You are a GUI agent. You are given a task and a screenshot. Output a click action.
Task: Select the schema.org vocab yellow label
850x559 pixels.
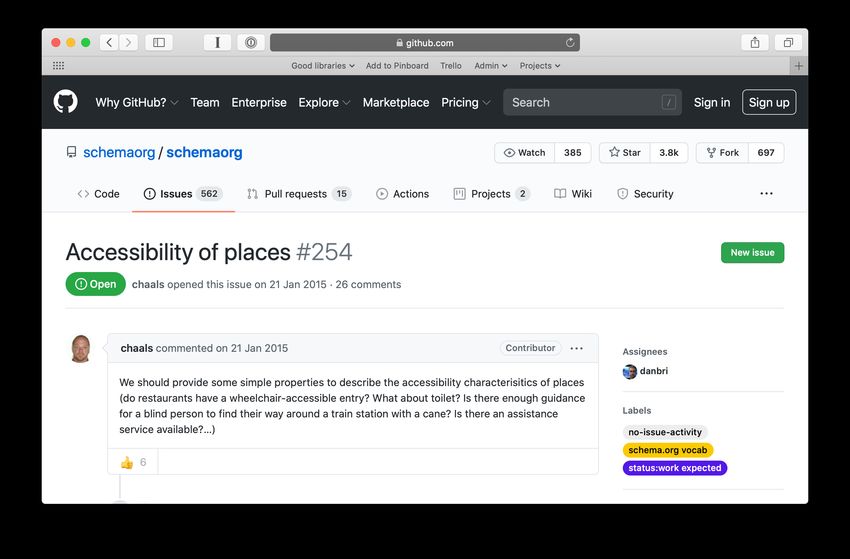tap(668, 450)
